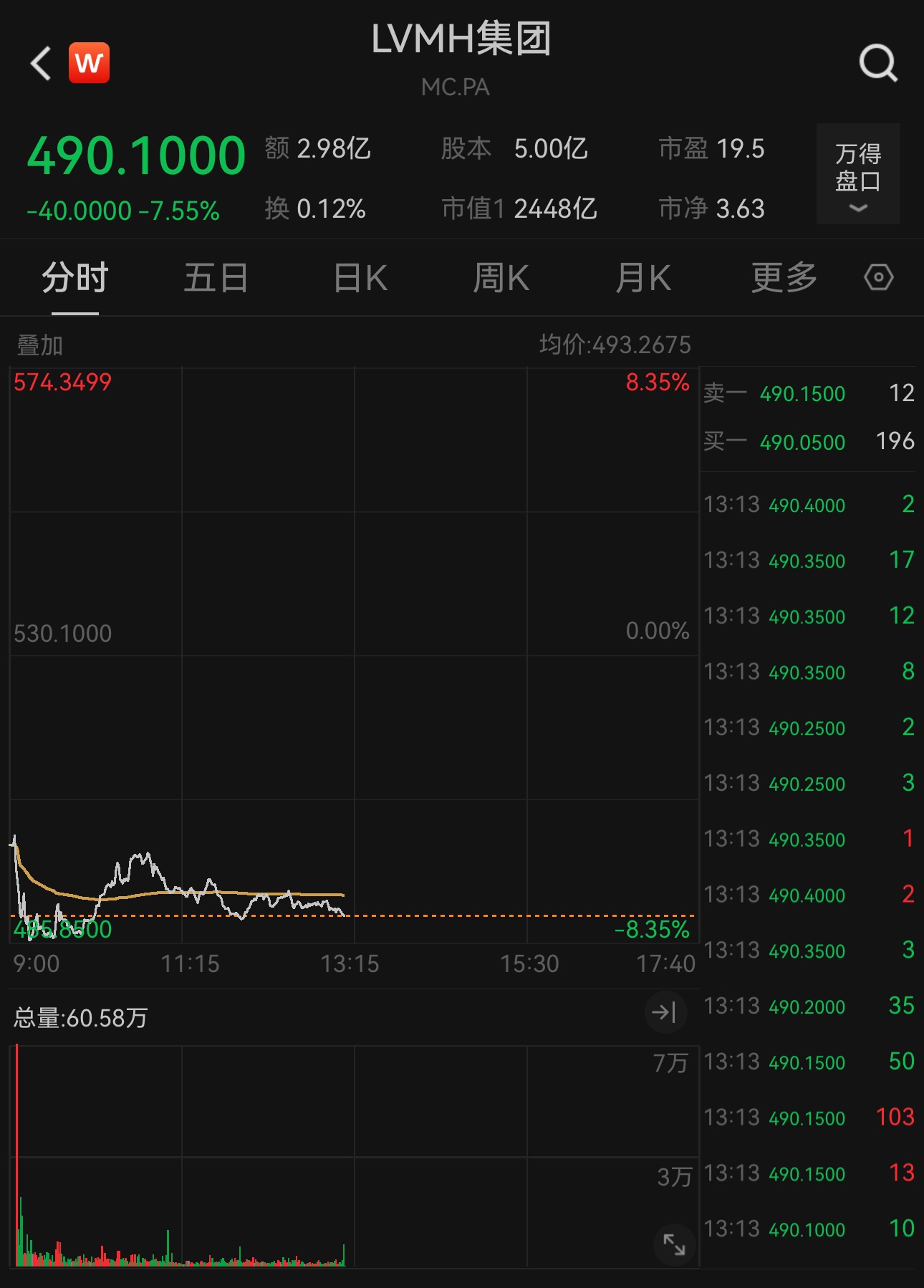Image resolution: width=924 pixels, height=1288 pixels.
Task: Tap the 490.2000 trade with volume 35
Action: tap(809, 1006)
